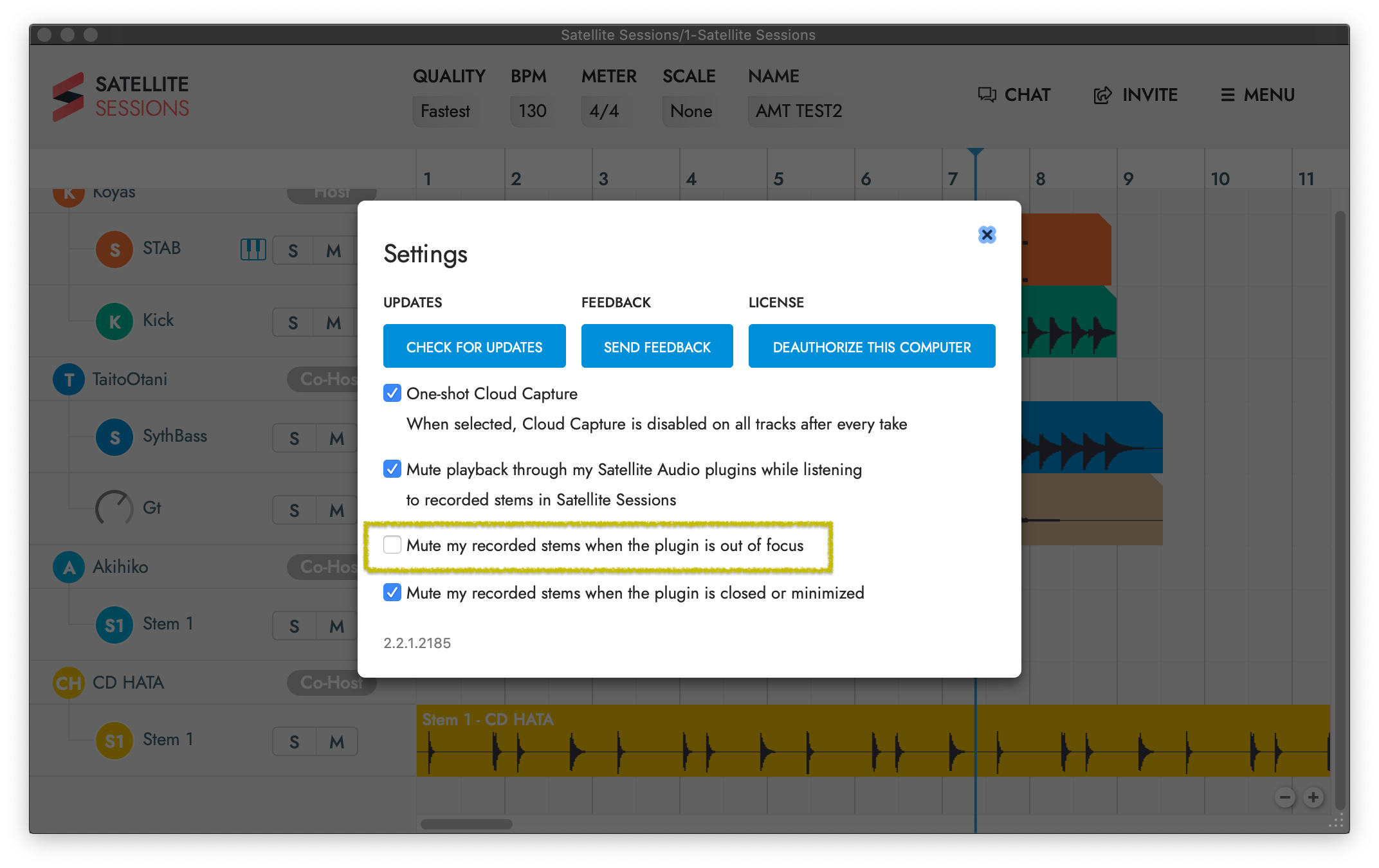
Task: Click the Invite share icon
Action: coord(1102,95)
